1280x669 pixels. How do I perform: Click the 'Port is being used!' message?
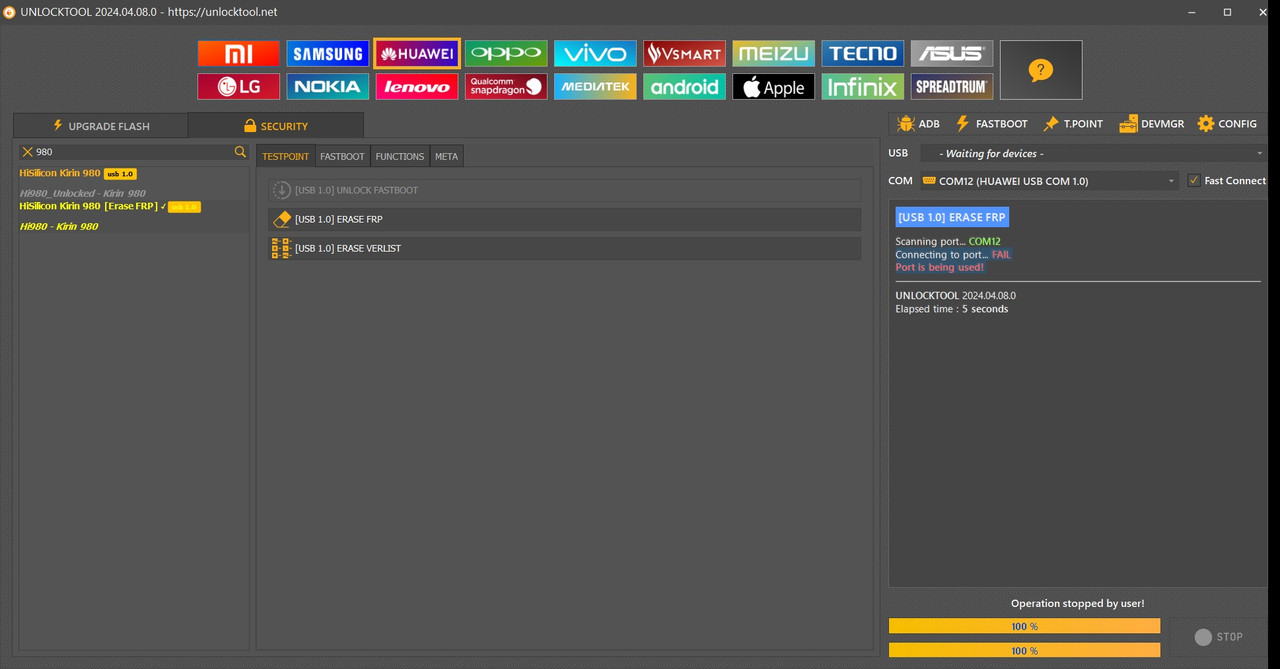tap(939, 267)
